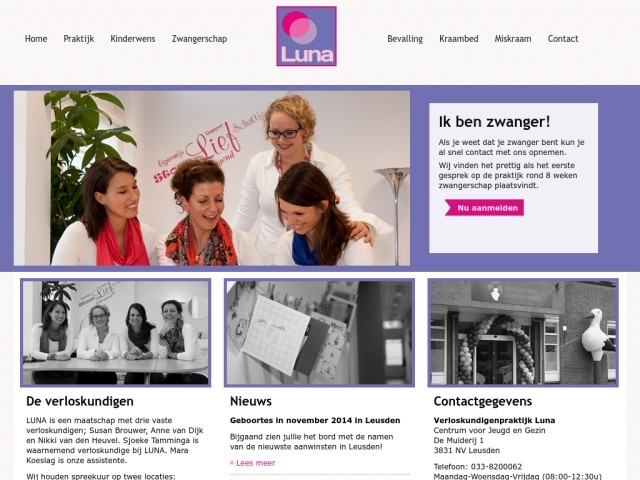This screenshot has width=640, height=480.
Task: Open the Nieuws cards photo thumbnail
Action: [x=319, y=333]
